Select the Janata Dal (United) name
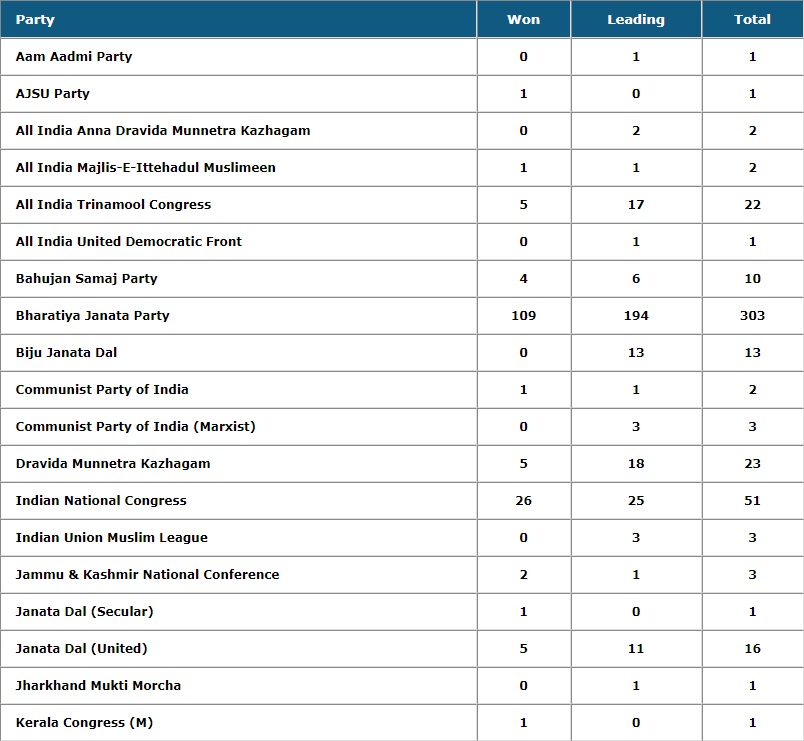The height and width of the screenshot is (741, 804). (x=82, y=648)
